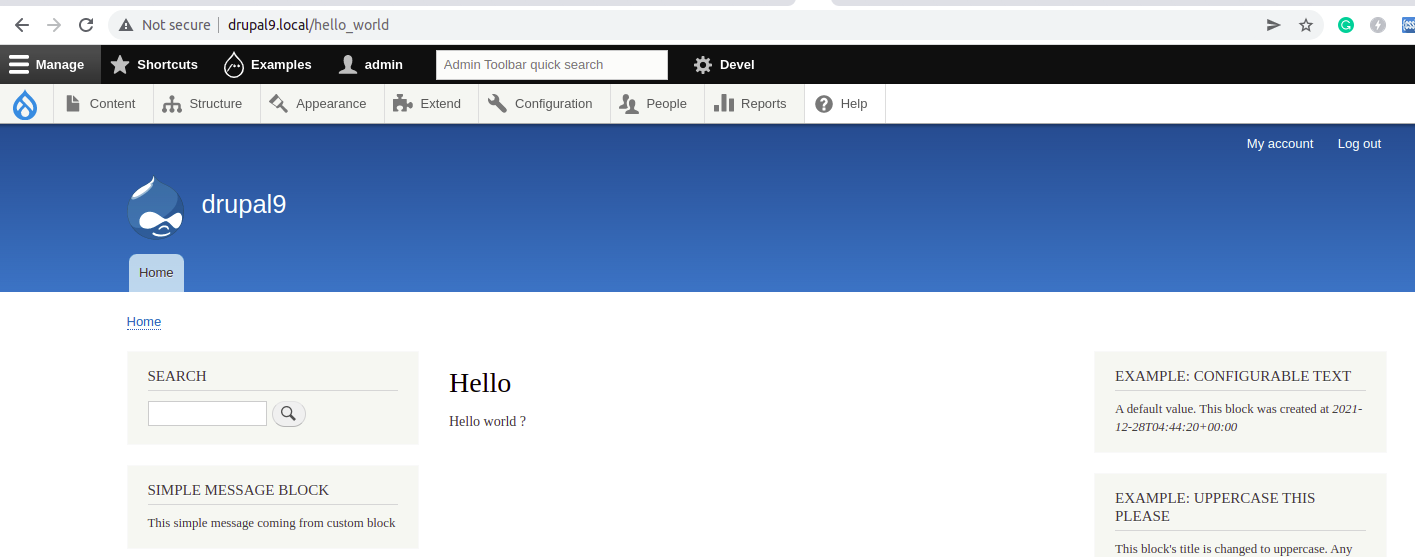This screenshot has height=557, width=1415.
Task: Open the Extend admin menu
Action: click(x=431, y=104)
